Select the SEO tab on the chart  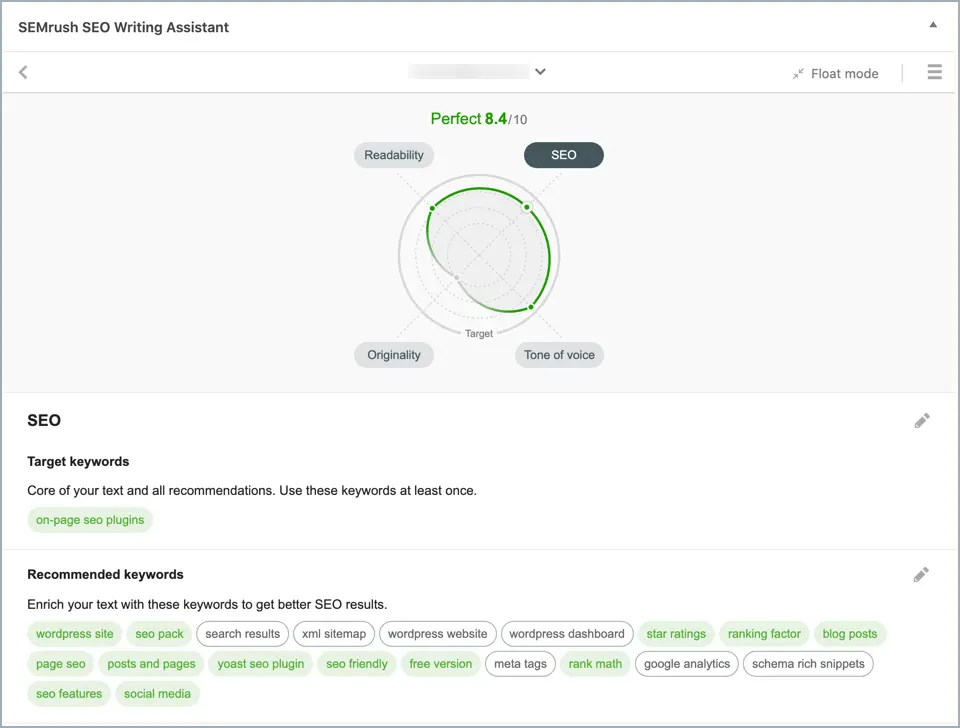(563, 155)
